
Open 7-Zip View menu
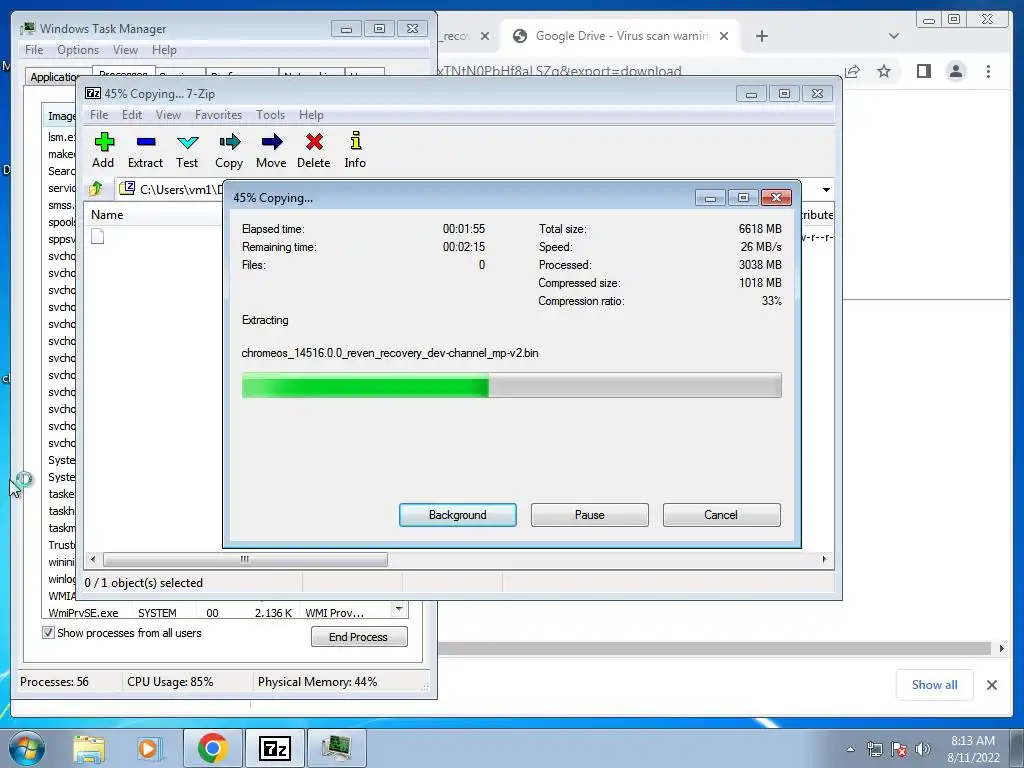tap(168, 115)
